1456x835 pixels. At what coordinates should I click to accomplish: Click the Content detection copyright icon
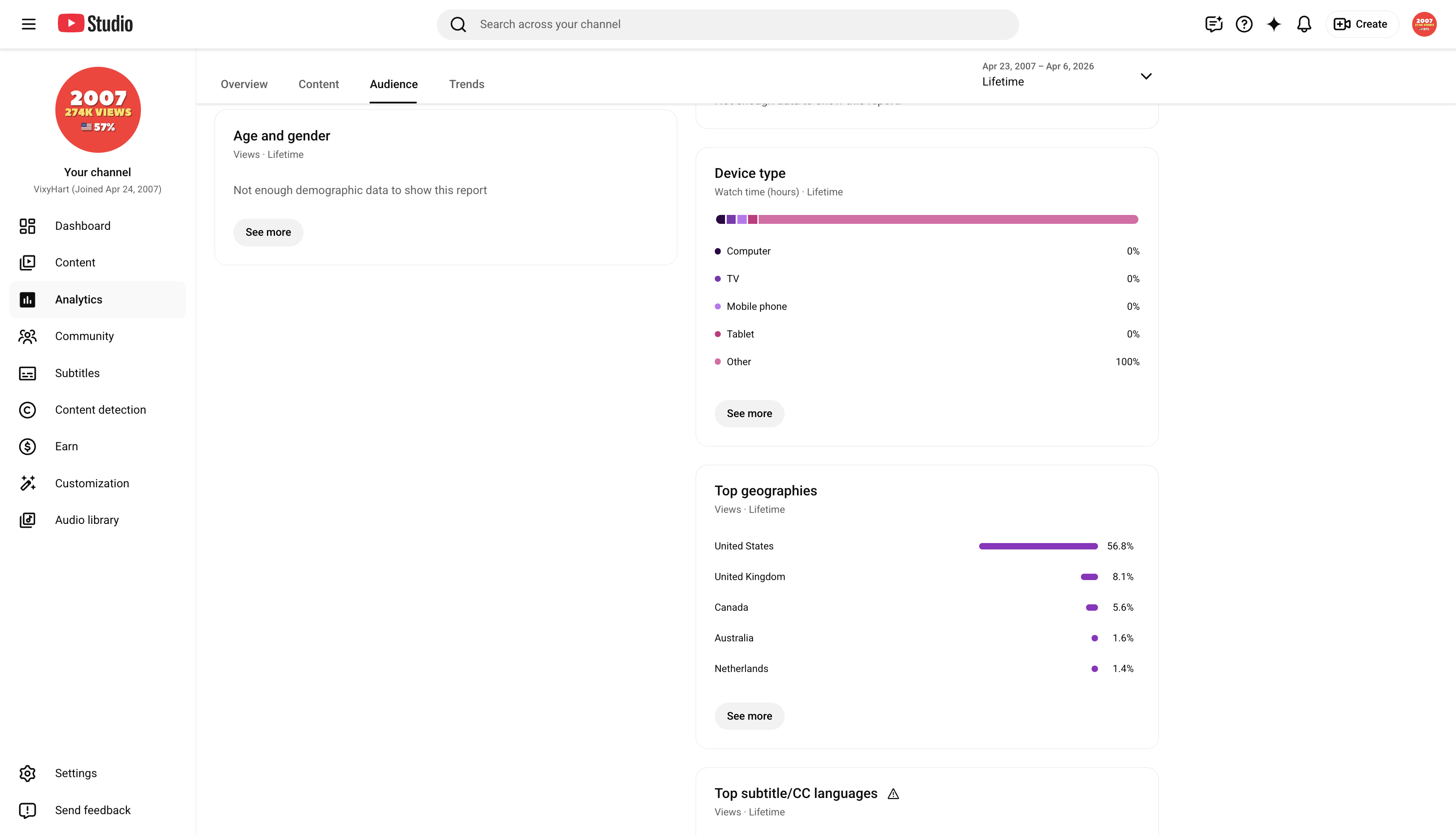[x=28, y=410]
